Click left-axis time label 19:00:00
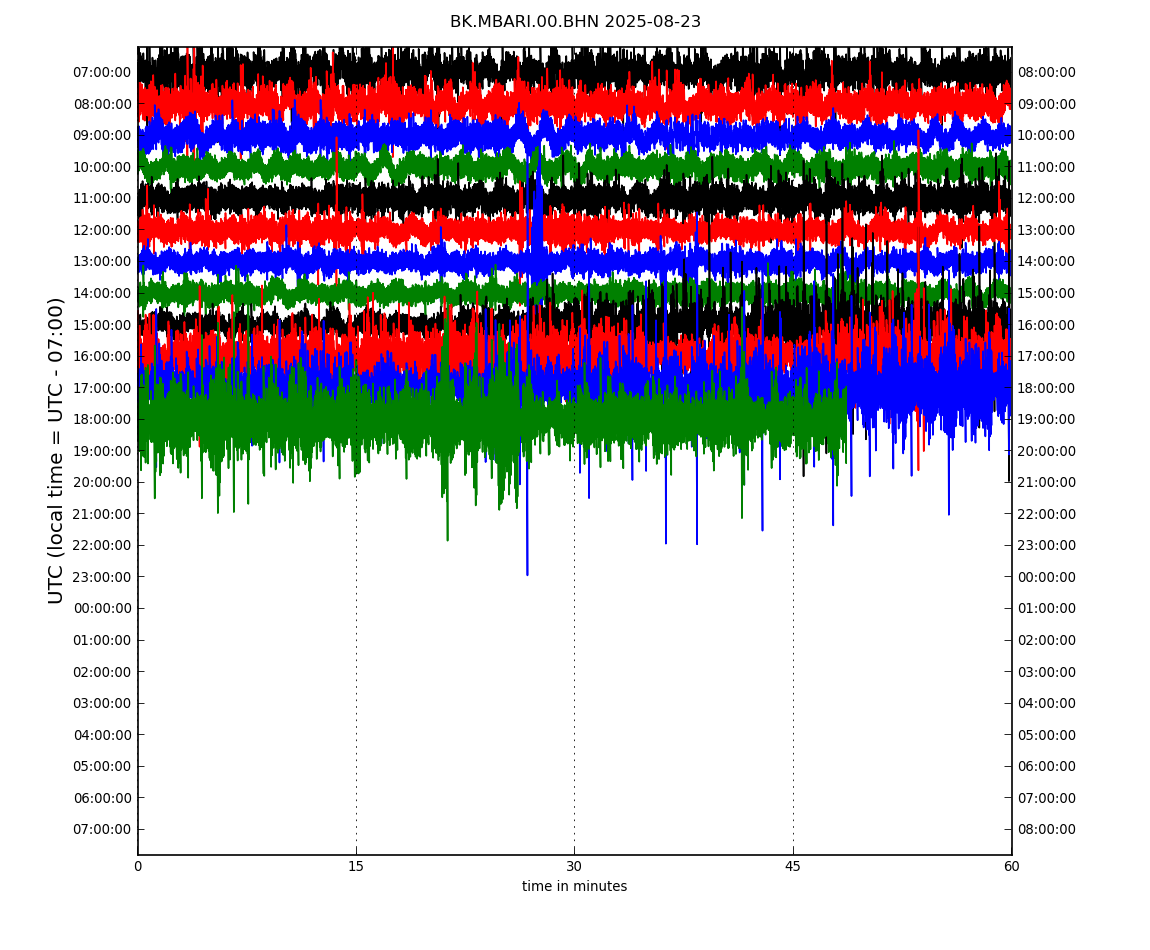The height and width of the screenshot is (950, 1150). 102,451
